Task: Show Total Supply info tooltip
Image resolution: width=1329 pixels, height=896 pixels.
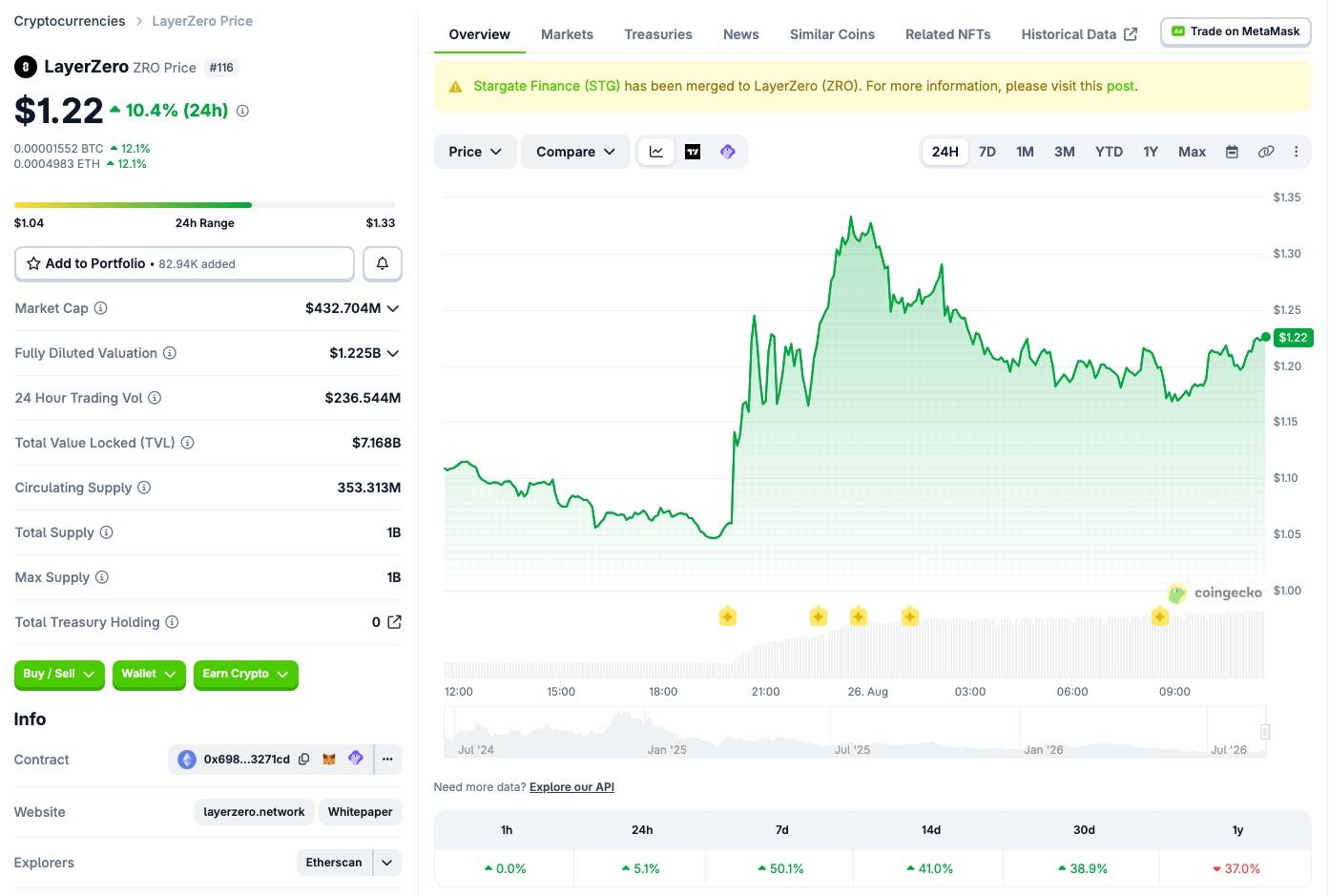Action: pyautogui.click(x=107, y=532)
